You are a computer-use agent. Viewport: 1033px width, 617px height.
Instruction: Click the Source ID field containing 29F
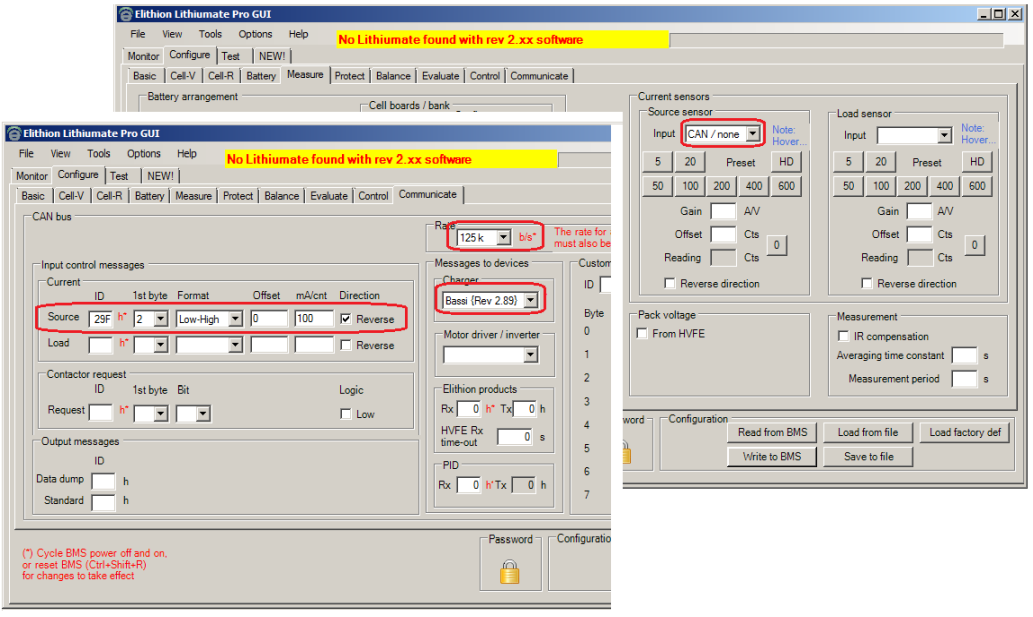[x=101, y=319]
